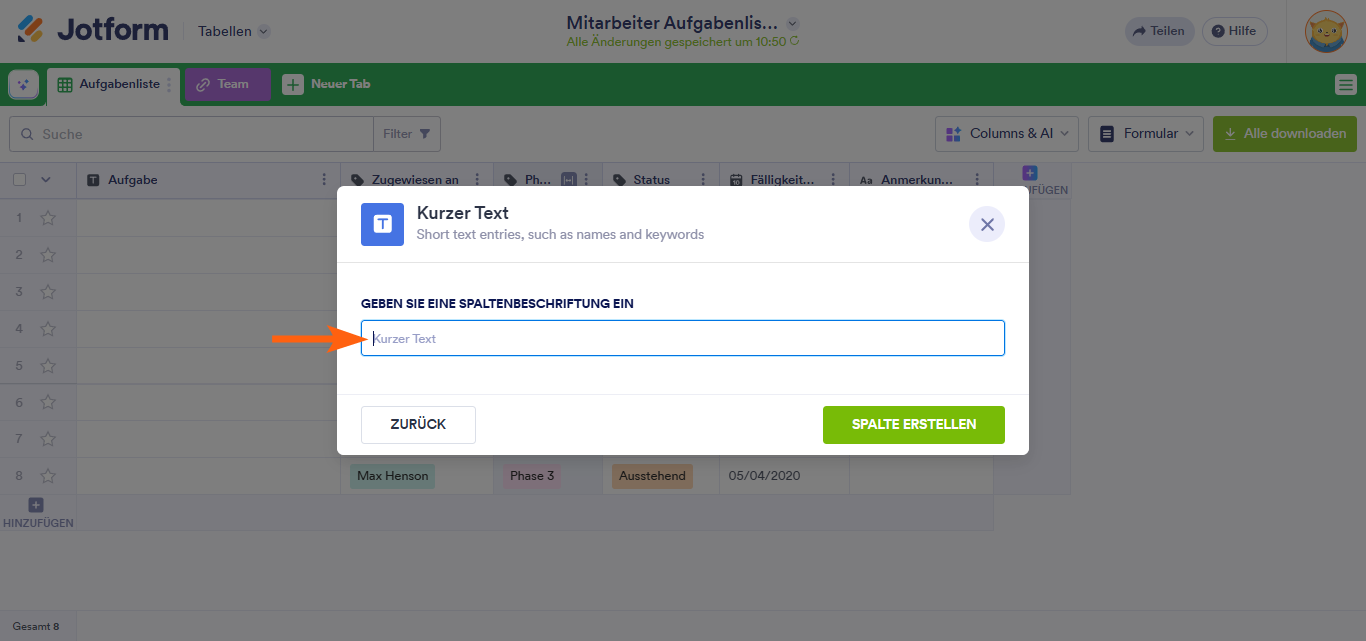This screenshot has height=641, width=1366.
Task: Click the Aufgabe column header
Action: (208, 180)
